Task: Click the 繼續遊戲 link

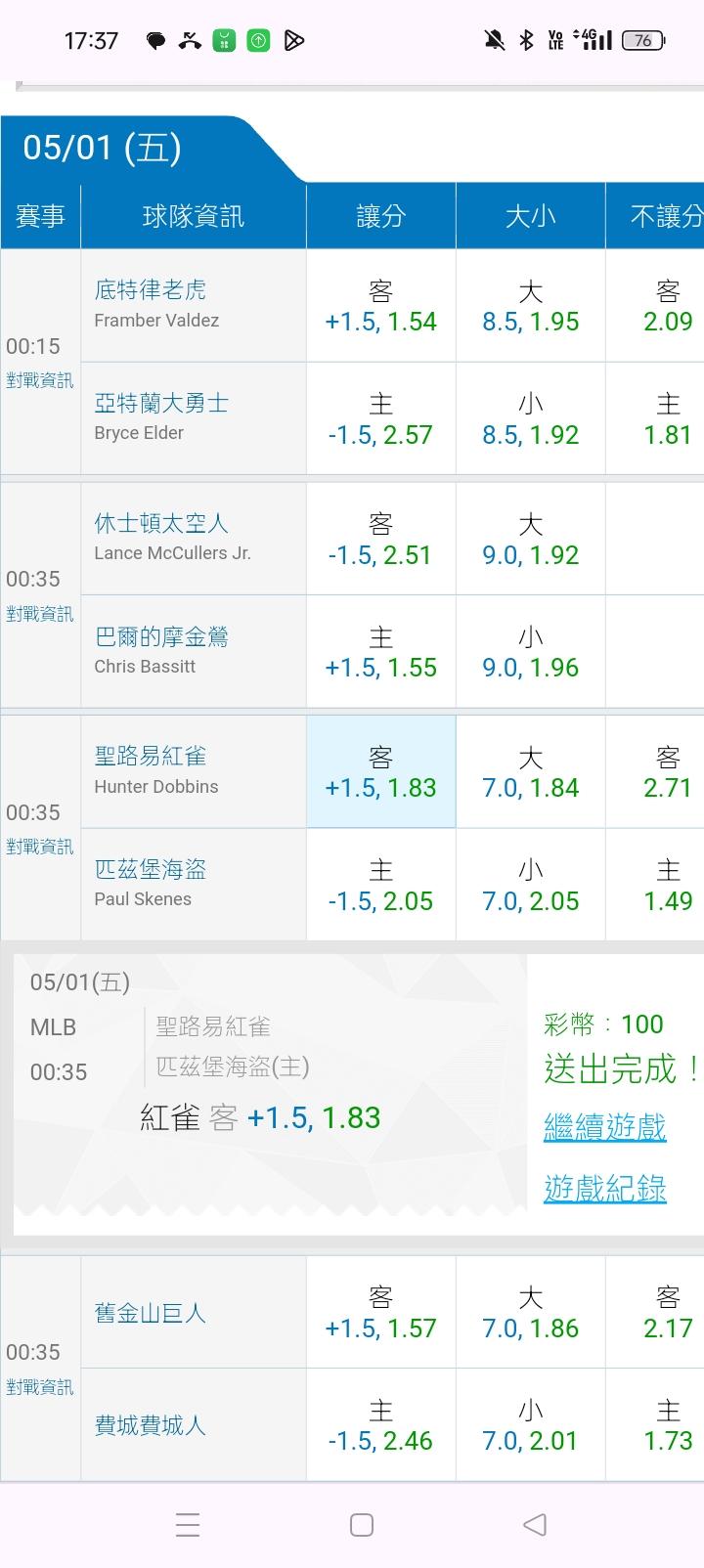Action: (604, 1127)
